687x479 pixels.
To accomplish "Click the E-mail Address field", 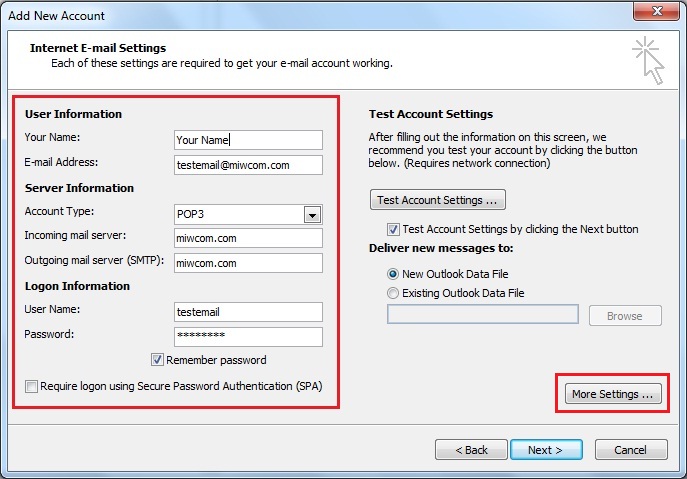I will pyautogui.click(x=248, y=165).
